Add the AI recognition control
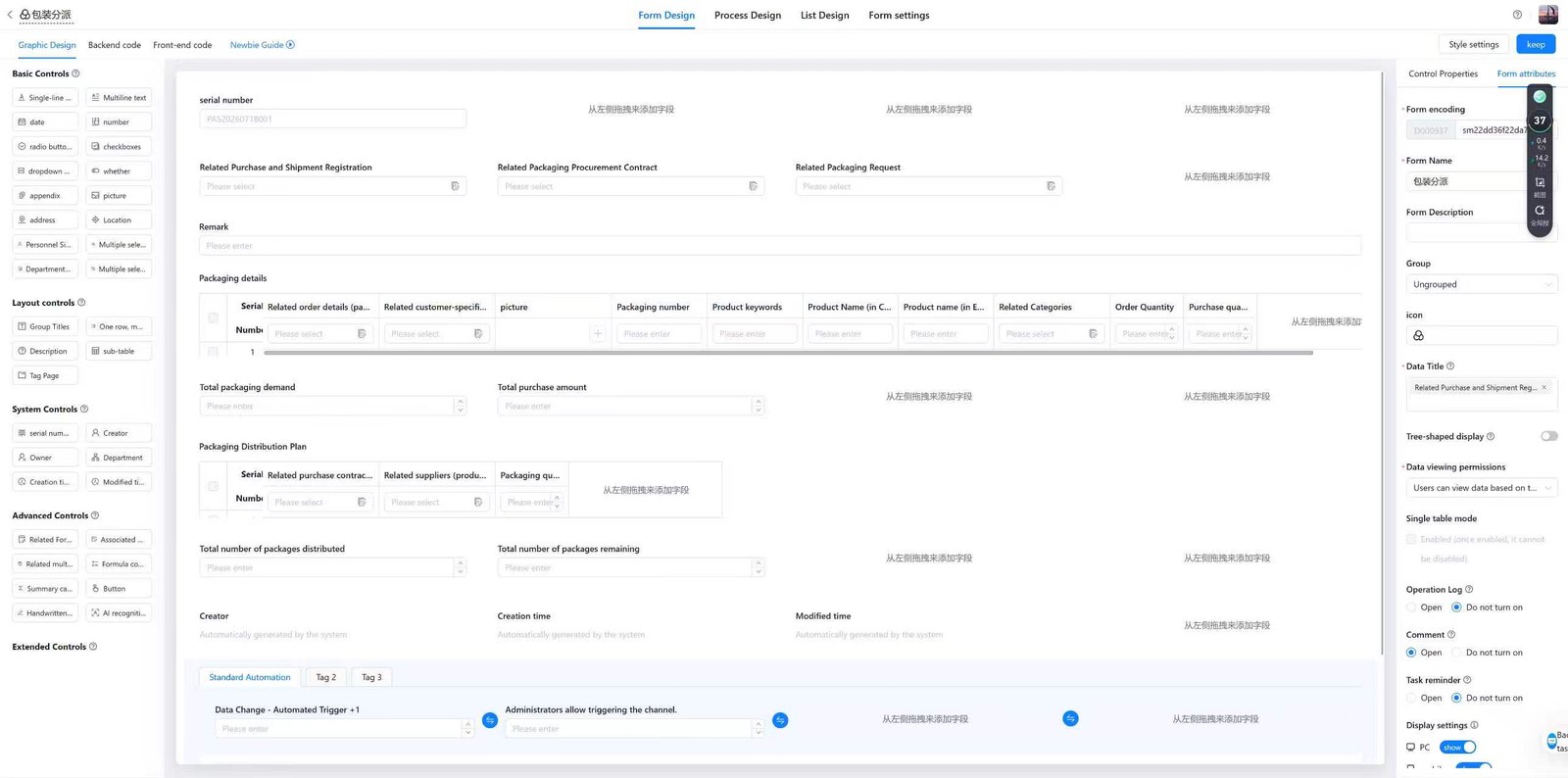 pyautogui.click(x=119, y=613)
